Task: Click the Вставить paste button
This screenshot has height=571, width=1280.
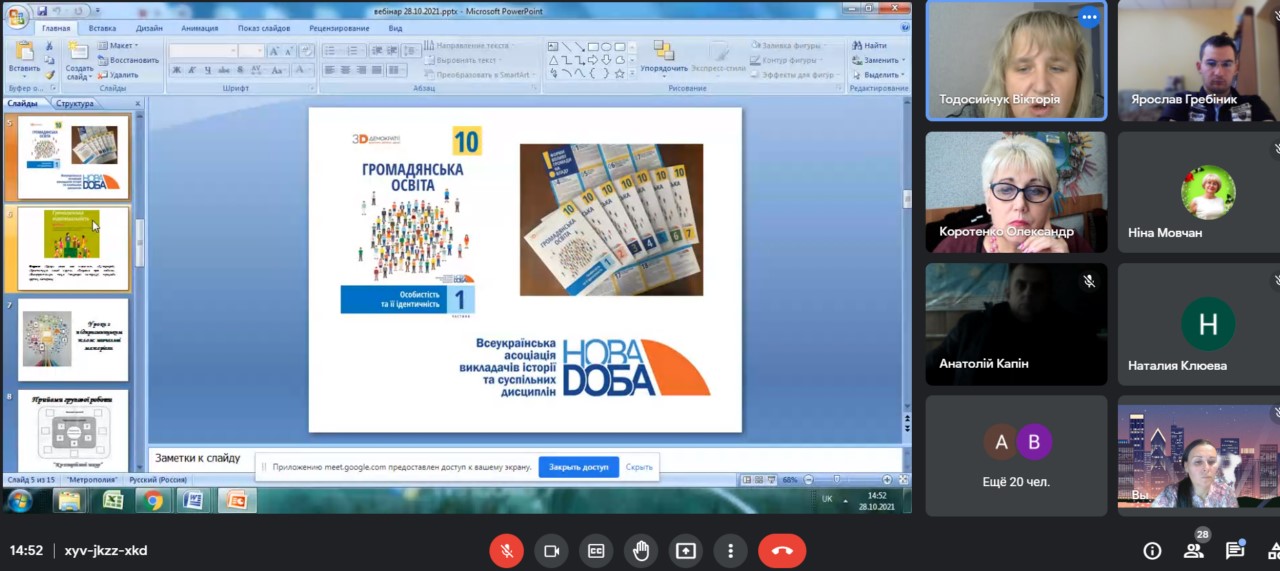Action: click(x=22, y=58)
